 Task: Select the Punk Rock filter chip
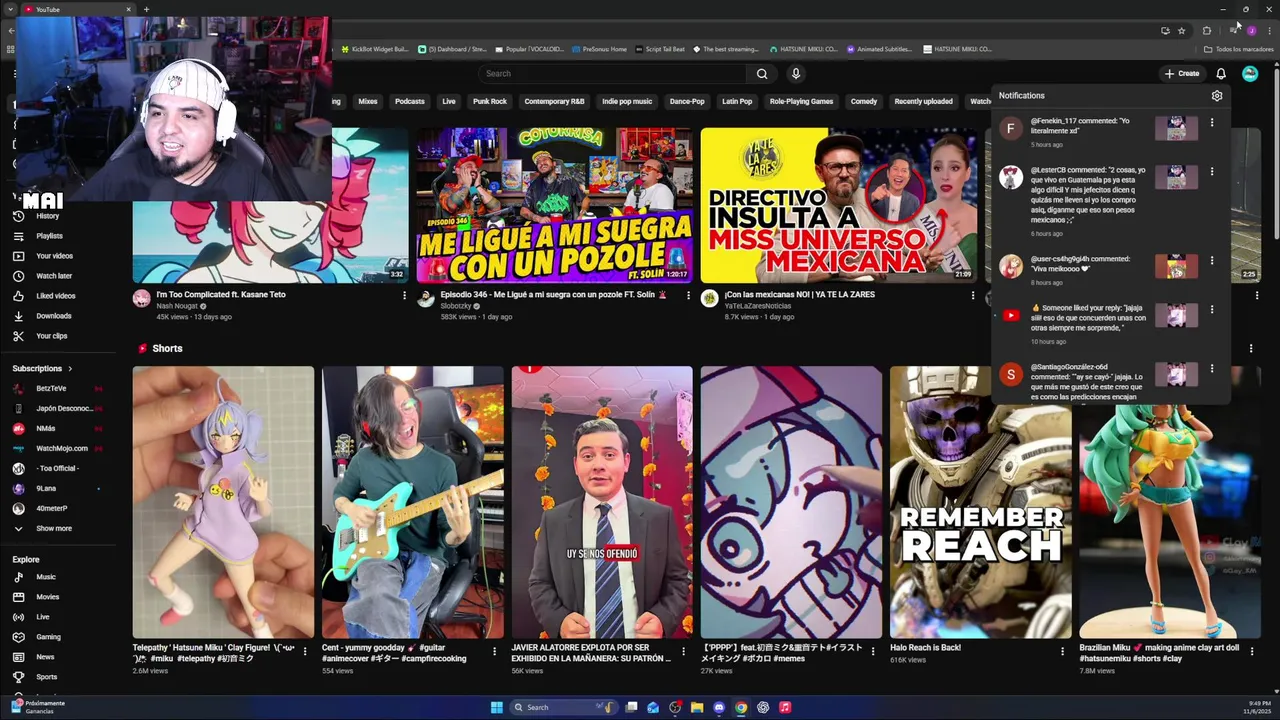click(x=490, y=102)
